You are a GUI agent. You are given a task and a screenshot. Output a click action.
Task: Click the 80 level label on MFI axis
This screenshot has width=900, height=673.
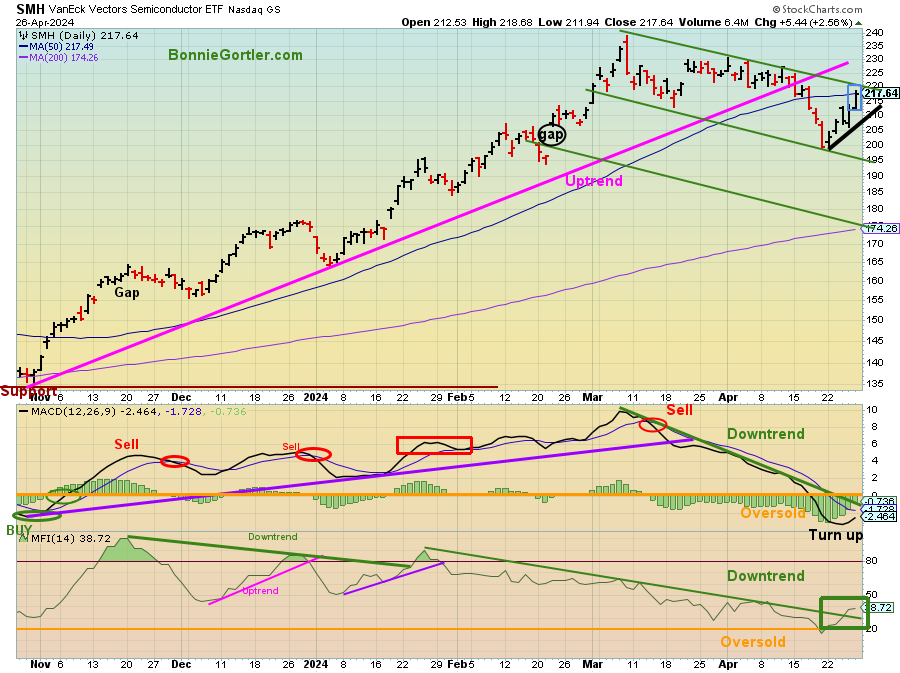(871, 561)
